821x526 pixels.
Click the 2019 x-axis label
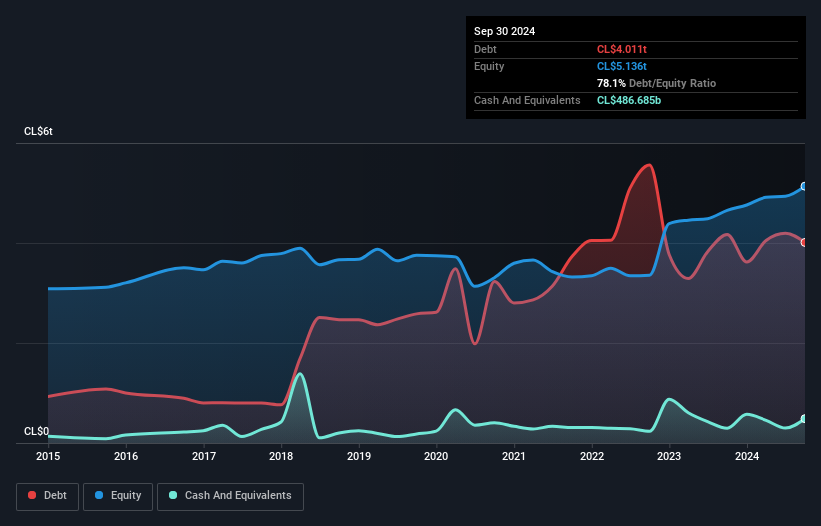pos(359,456)
